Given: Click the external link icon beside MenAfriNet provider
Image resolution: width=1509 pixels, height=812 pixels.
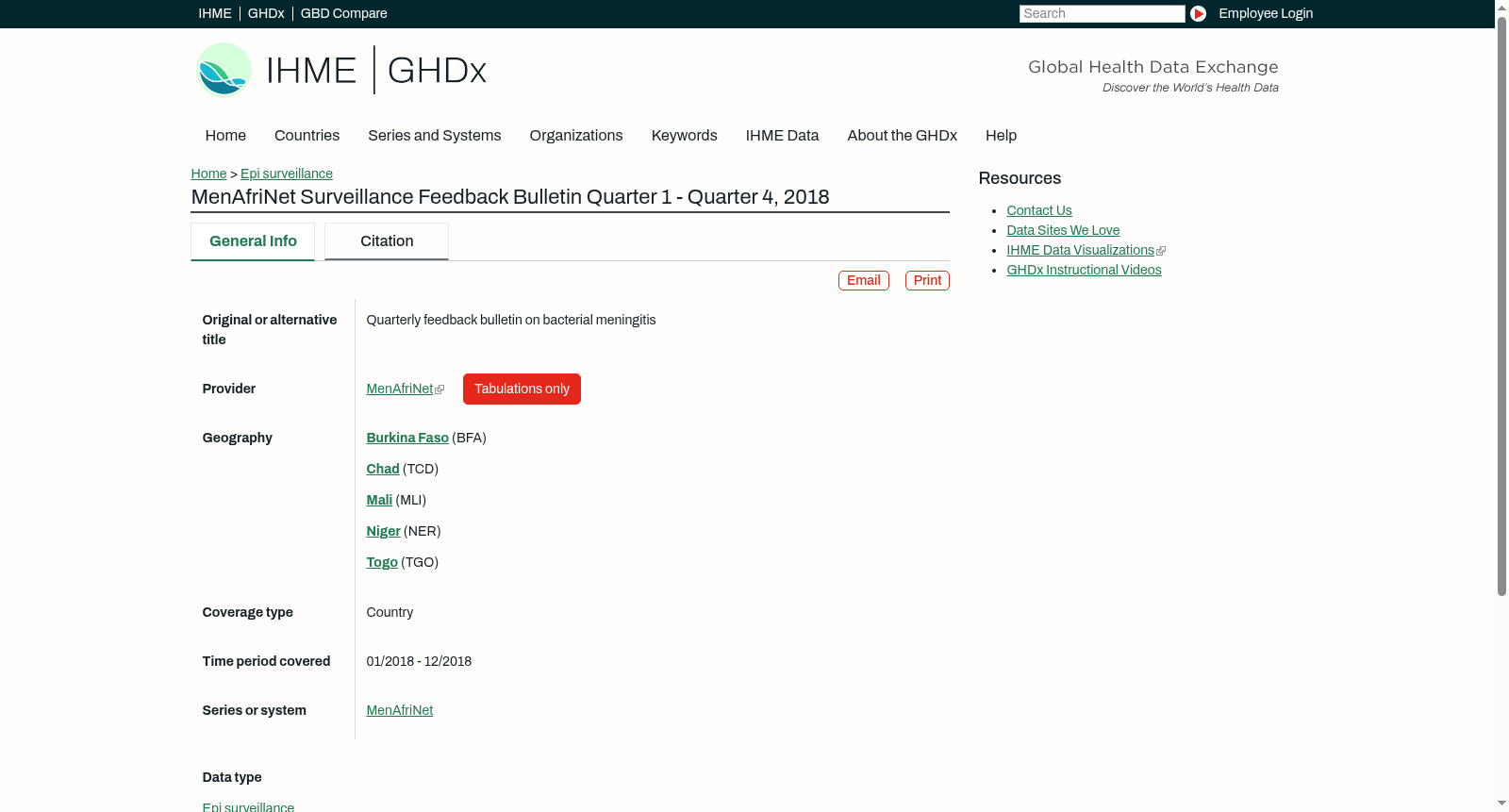Looking at the screenshot, I should (x=439, y=389).
